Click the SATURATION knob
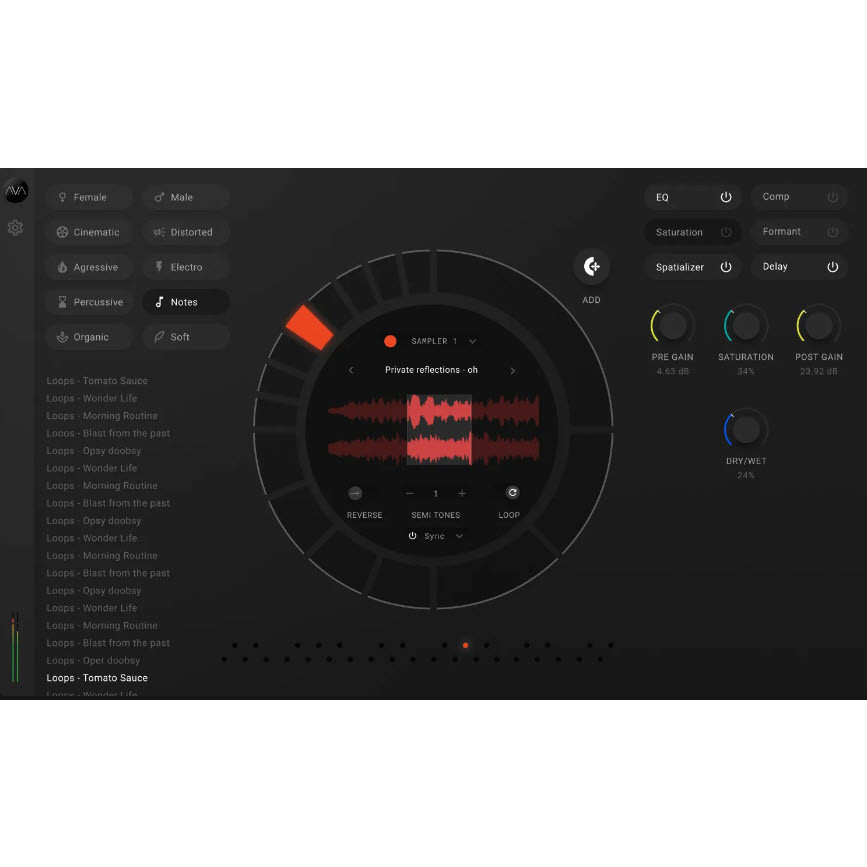Image resolution: width=867 pixels, height=867 pixels. [746, 326]
